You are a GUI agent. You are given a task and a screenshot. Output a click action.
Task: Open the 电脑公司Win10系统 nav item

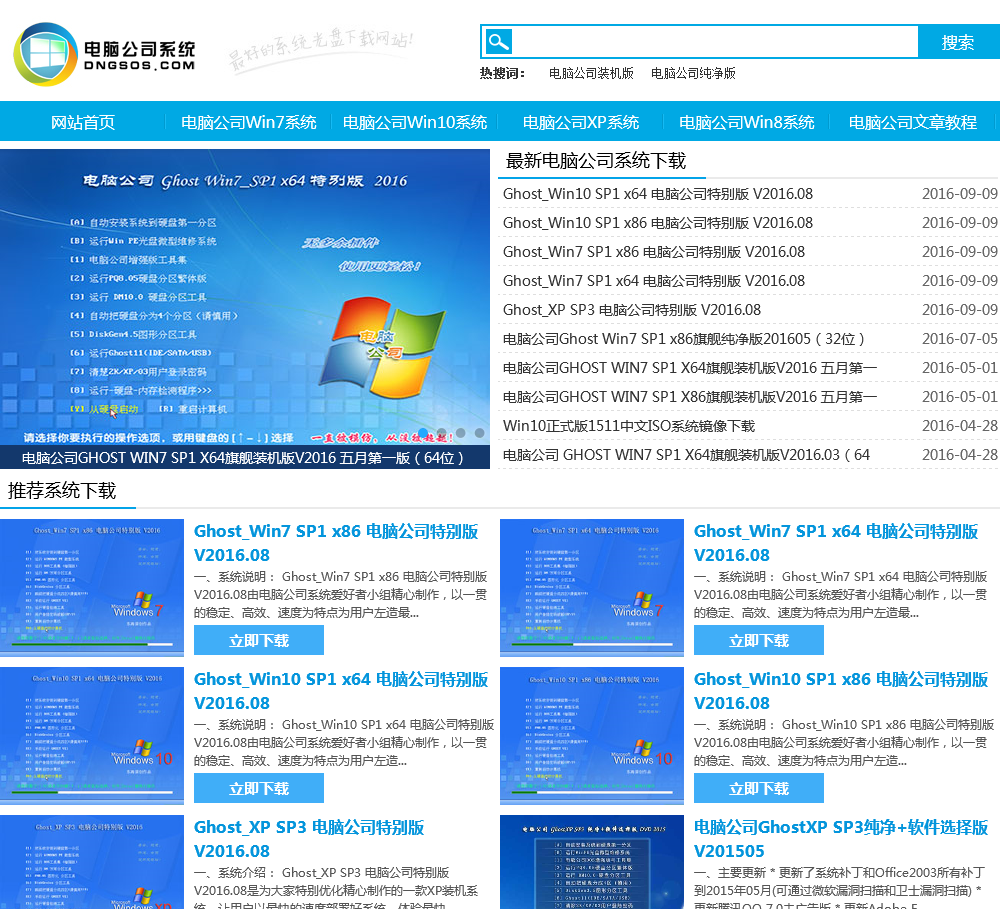pyautogui.click(x=415, y=122)
